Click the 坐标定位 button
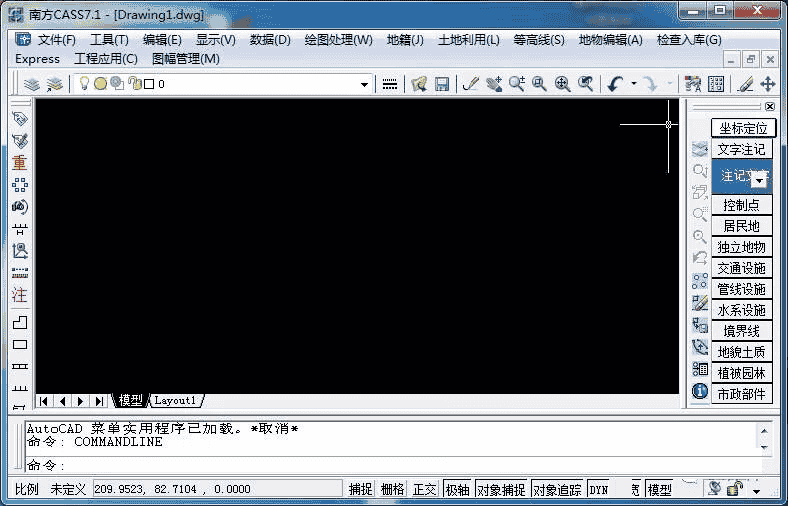This screenshot has width=788, height=506. point(743,128)
